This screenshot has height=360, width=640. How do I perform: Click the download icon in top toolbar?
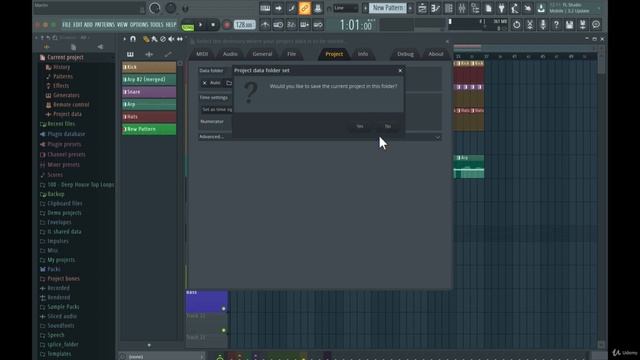(x=541, y=8)
